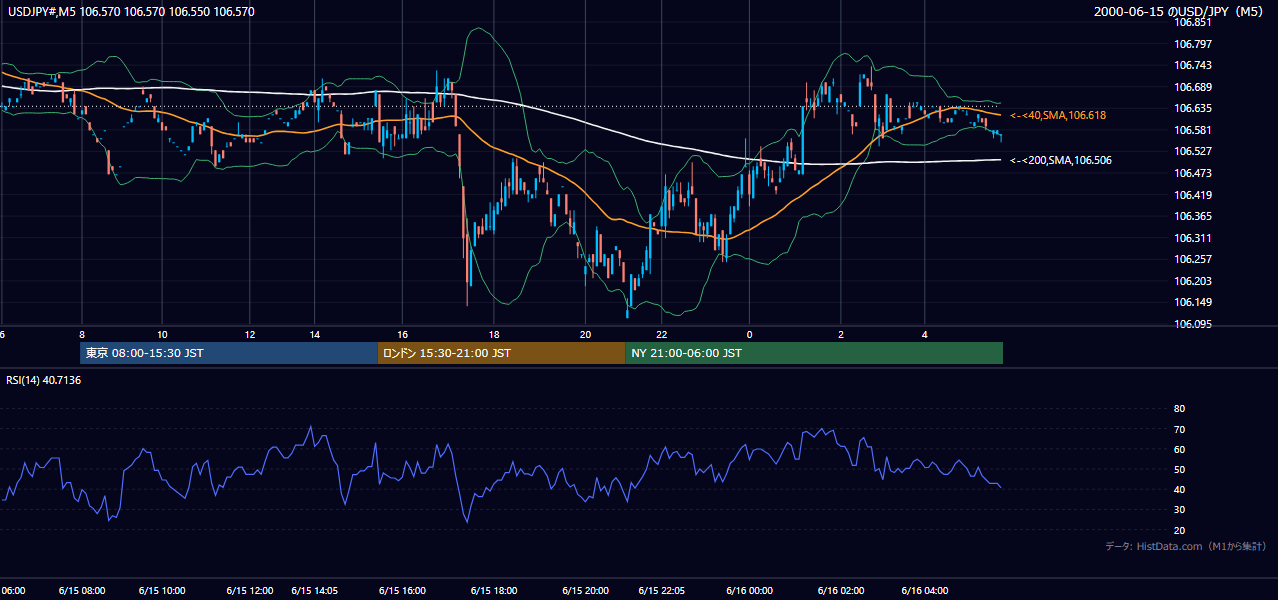The width and height of the screenshot is (1278, 600).
Task: Click the RSI 60 level label
Action: point(1179,449)
